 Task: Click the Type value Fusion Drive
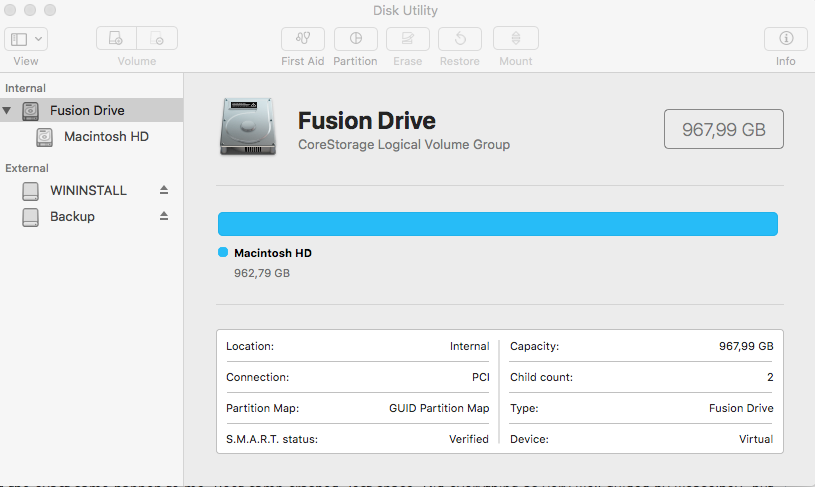[741, 409]
